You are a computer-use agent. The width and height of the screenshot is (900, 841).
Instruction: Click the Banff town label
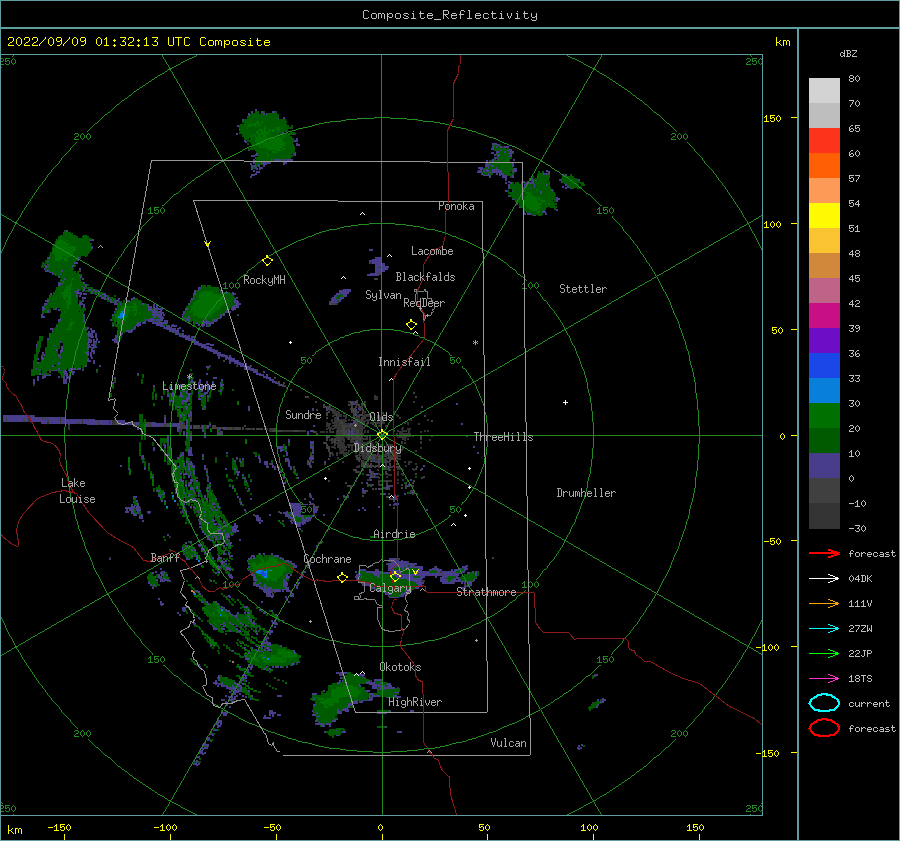(165, 557)
